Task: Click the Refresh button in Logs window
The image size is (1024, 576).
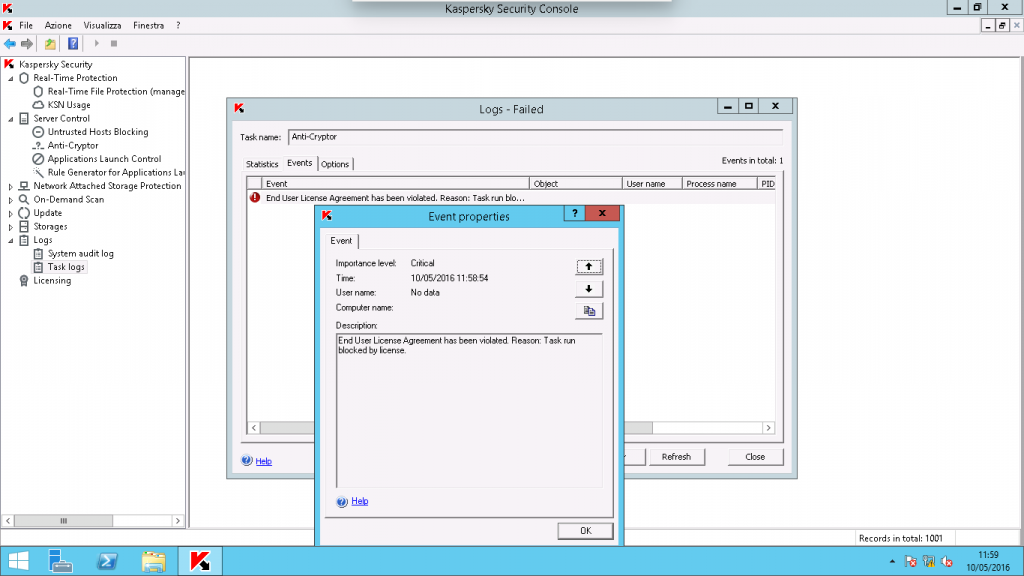Action: coord(677,457)
